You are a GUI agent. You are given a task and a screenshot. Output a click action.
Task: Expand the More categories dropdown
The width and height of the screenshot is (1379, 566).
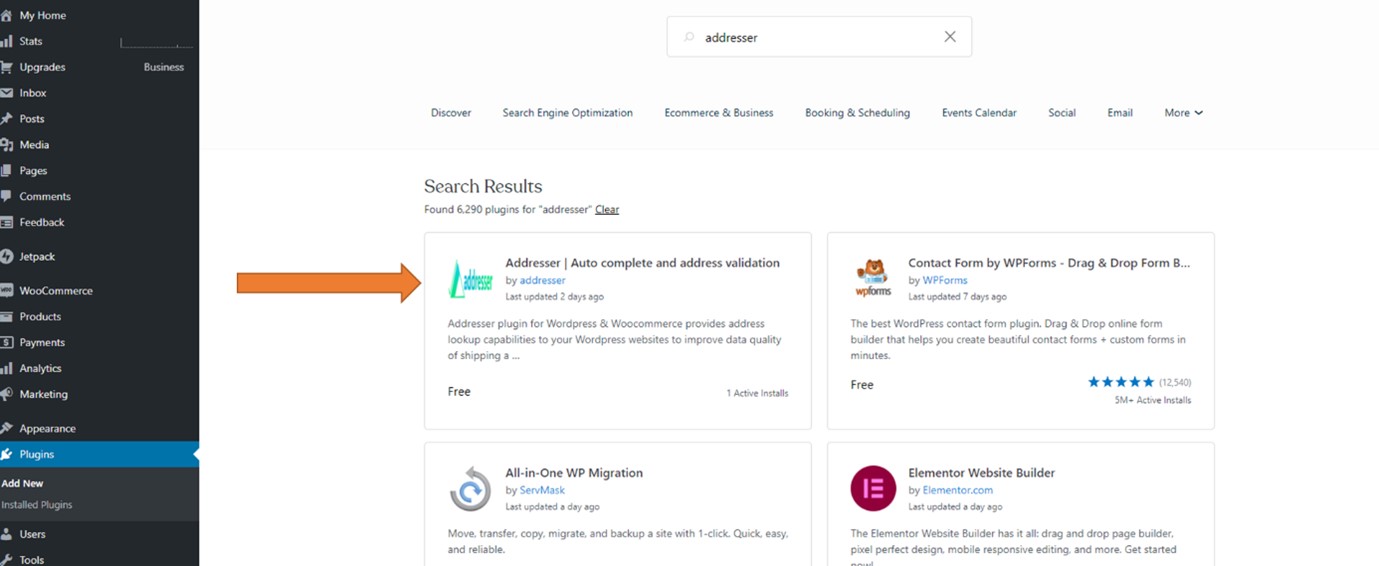pos(1183,113)
